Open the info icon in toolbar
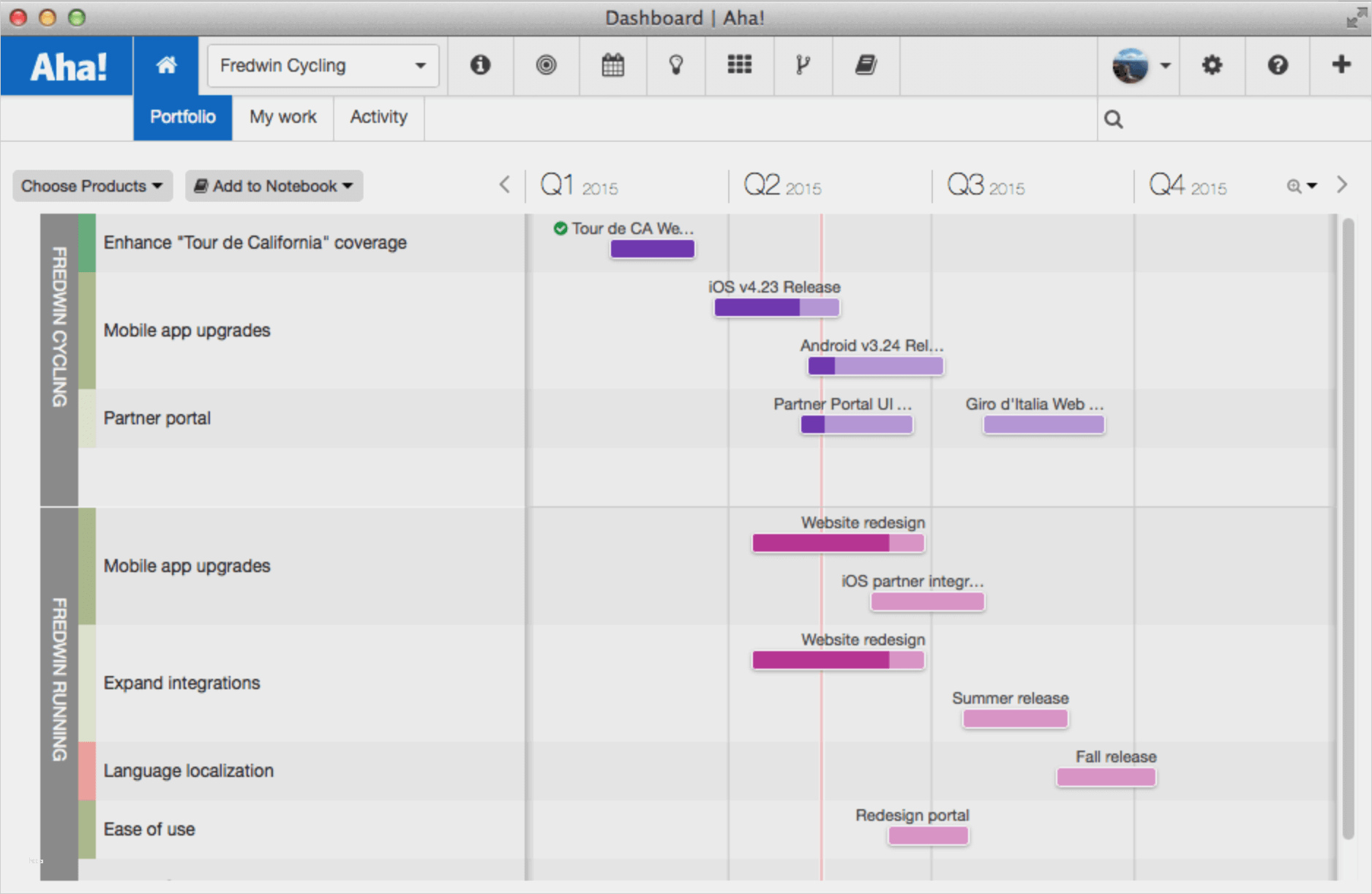 pos(480,66)
